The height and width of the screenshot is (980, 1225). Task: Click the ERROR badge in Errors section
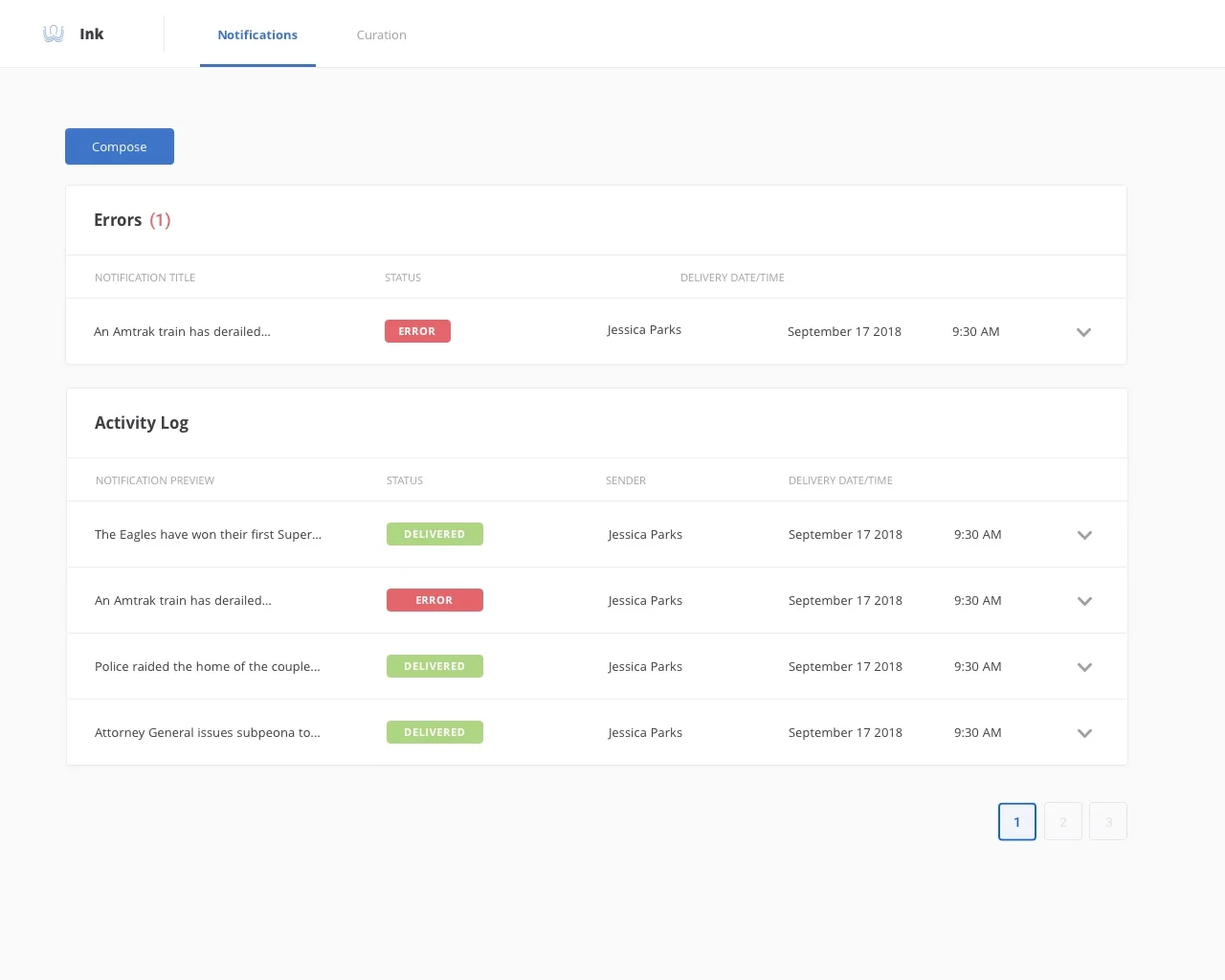click(417, 331)
